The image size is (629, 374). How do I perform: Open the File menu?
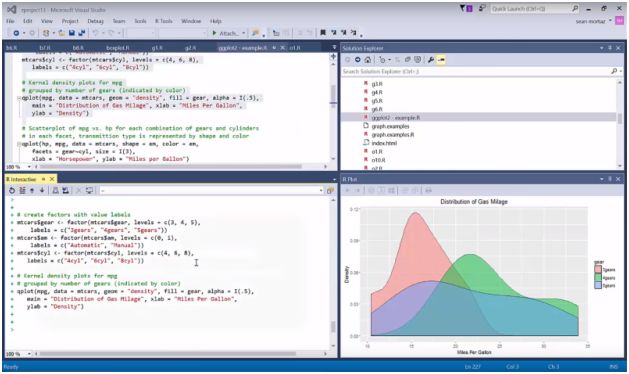(x=10, y=21)
